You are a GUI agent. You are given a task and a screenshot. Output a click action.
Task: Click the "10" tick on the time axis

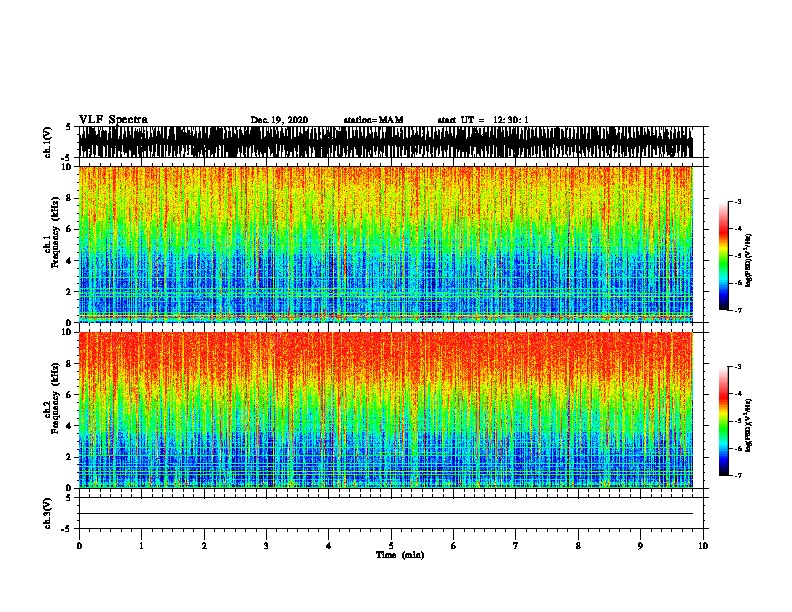[703, 546]
